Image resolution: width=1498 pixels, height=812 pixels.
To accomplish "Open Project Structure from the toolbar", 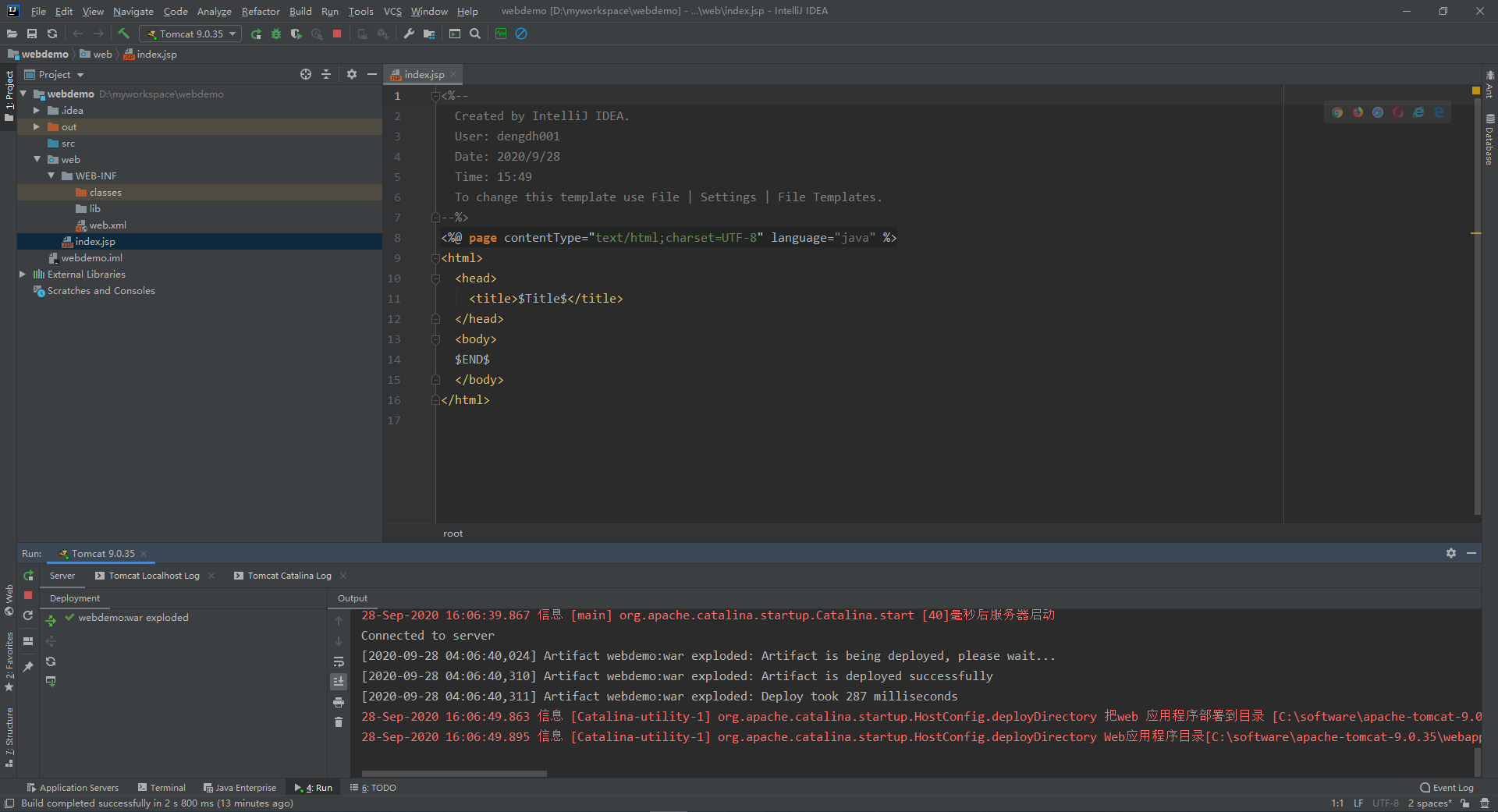I will point(429,34).
